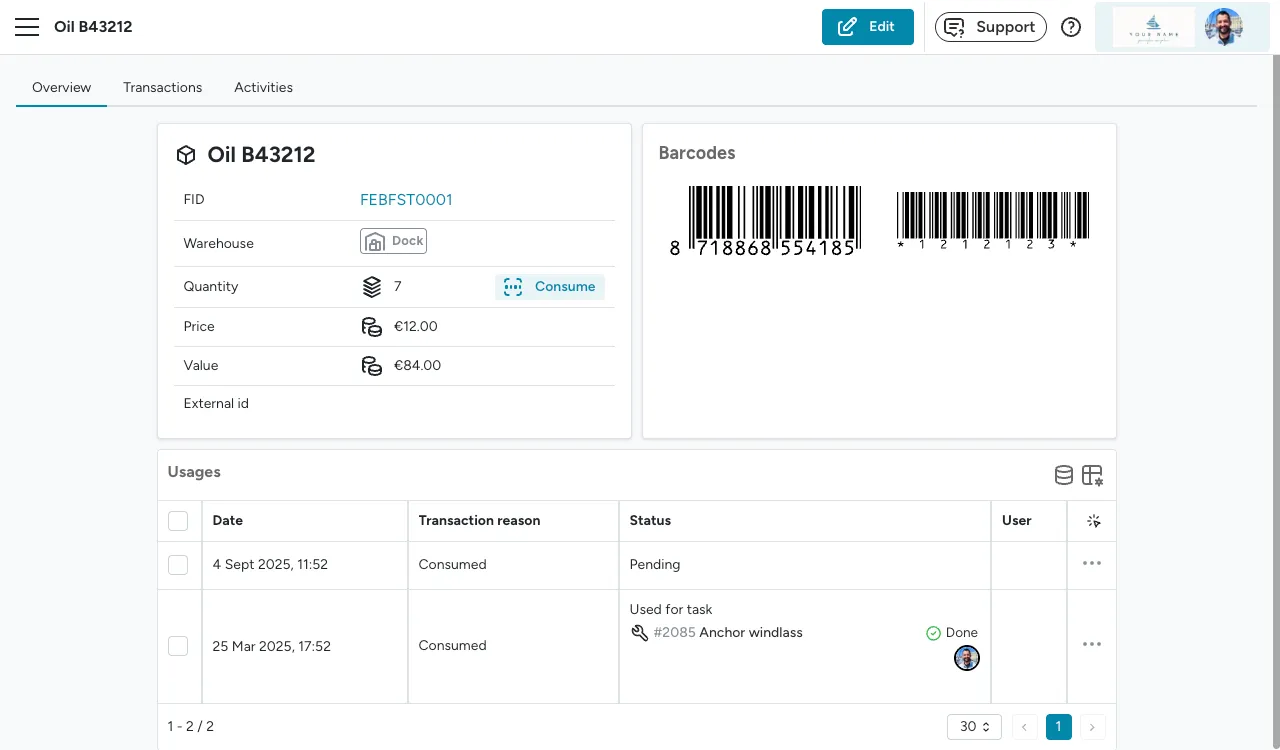The image size is (1280, 750).
Task: Open the FEBFST0001 FID link
Action: pos(406,200)
